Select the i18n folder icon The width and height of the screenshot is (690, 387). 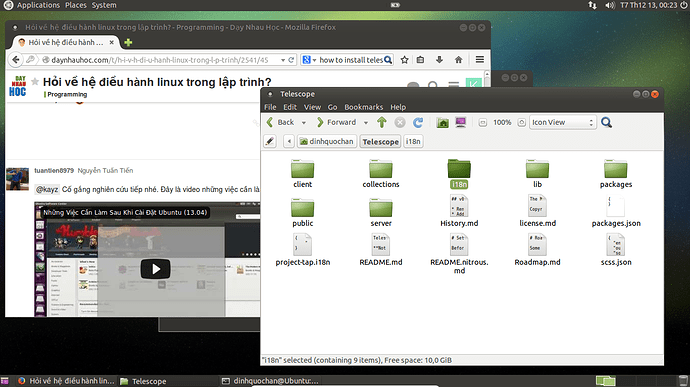(x=459, y=169)
